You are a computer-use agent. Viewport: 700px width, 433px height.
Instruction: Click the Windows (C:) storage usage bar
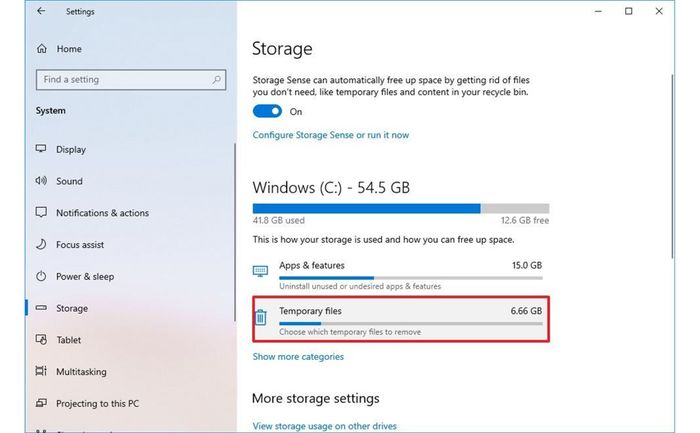[x=401, y=208]
